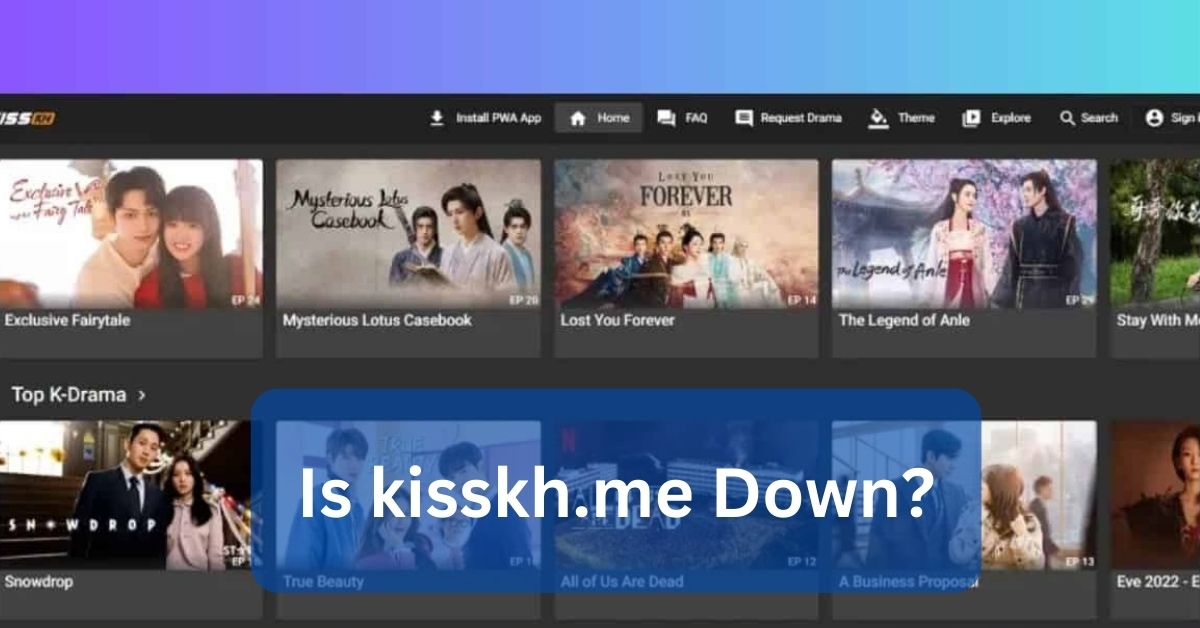The height and width of the screenshot is (628, 1200).
Task: Open the Theme menu label
Action: click(x=916, y=118)
